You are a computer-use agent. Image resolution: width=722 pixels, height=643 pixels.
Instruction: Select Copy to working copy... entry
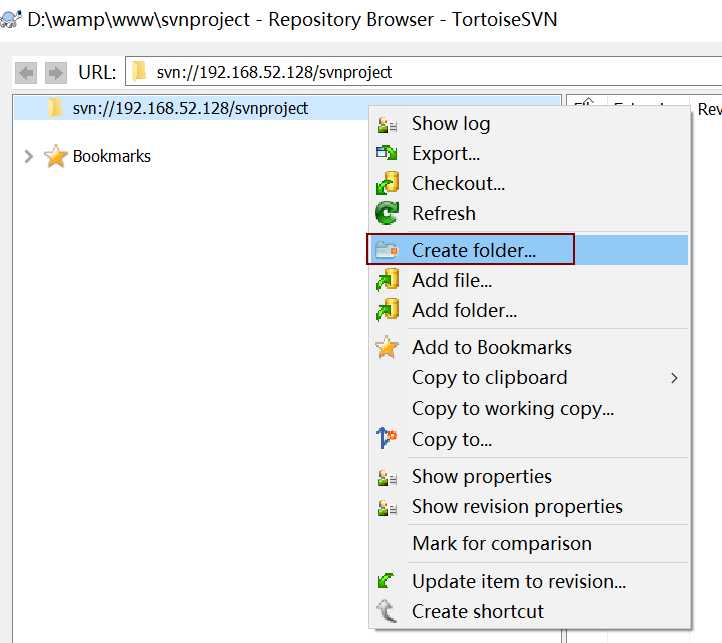pos(529,409)
